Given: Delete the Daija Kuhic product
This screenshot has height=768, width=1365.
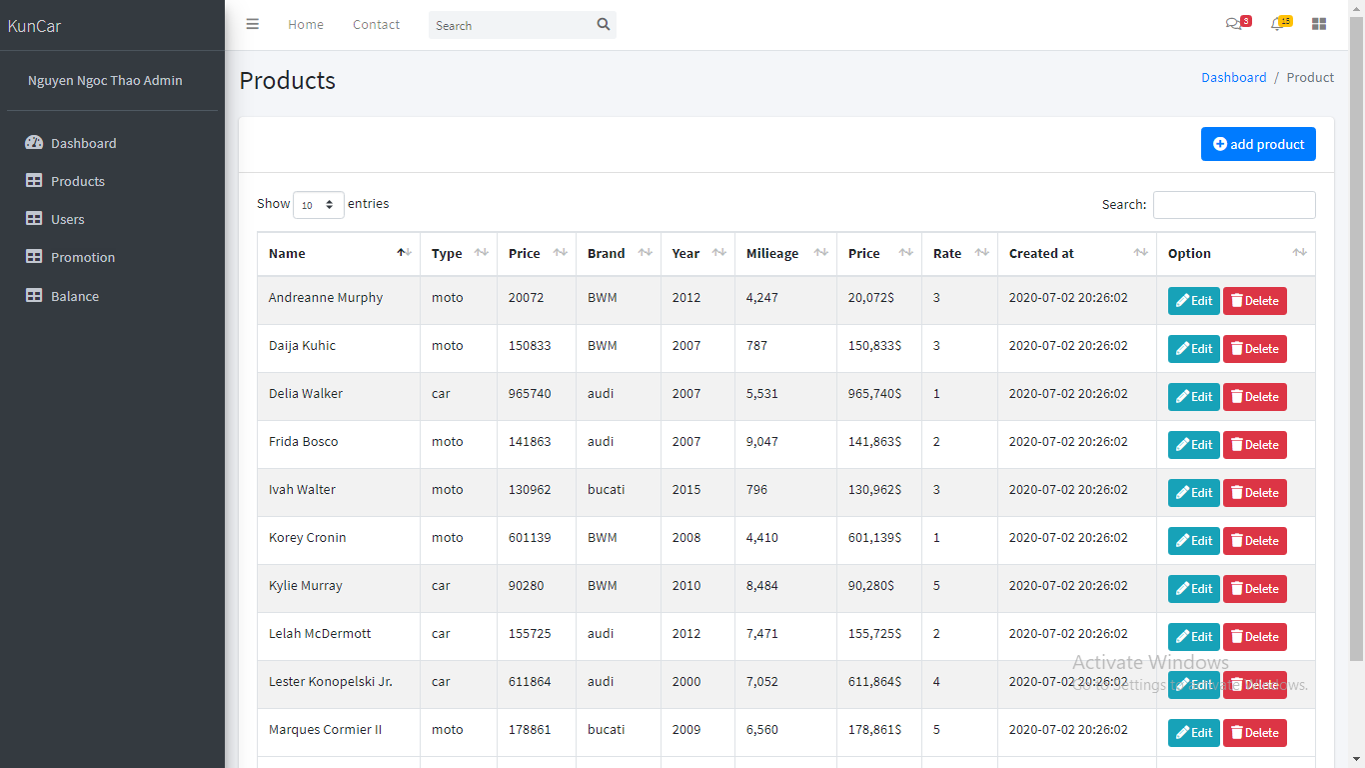Looking at the screenshot, I should [1255, 349].
